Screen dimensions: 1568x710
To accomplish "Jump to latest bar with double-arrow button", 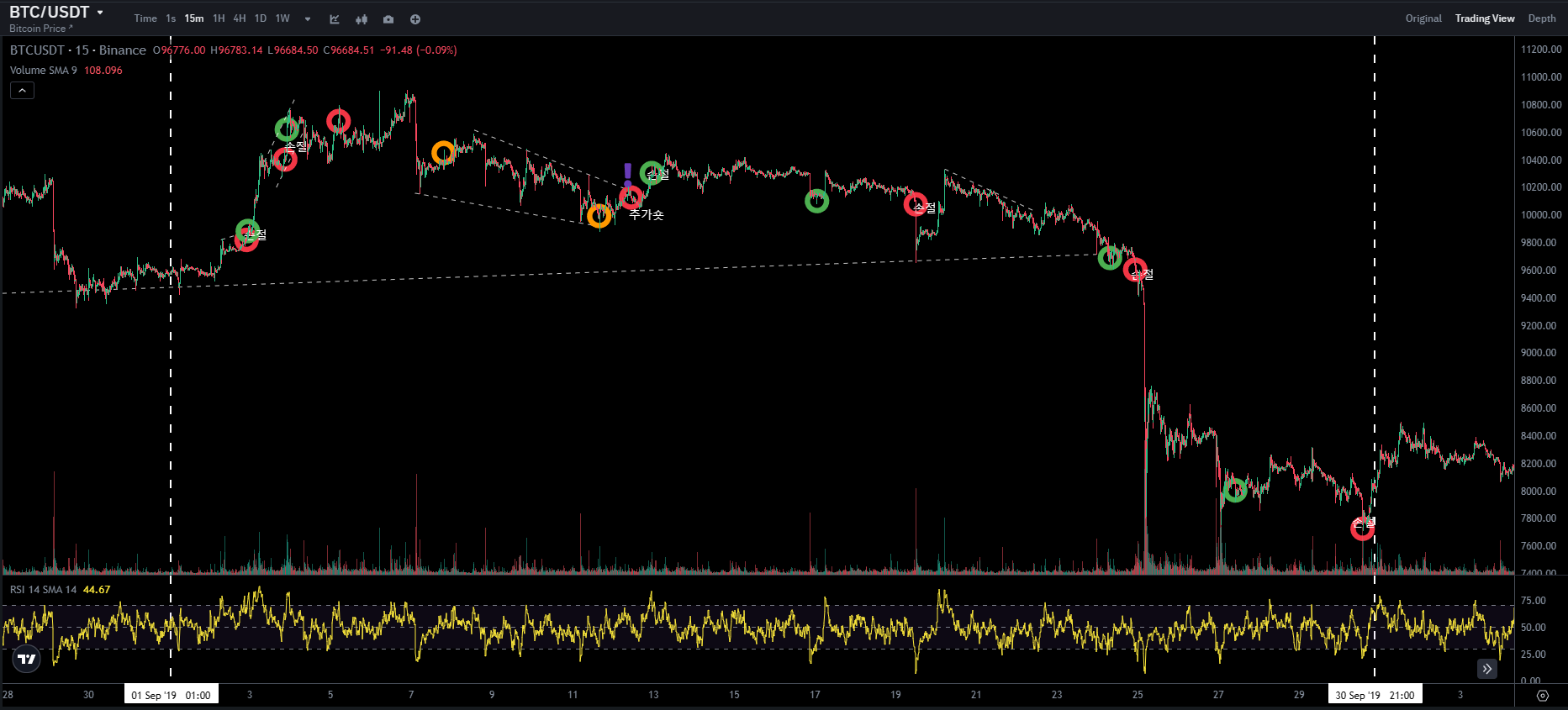I will tap(1487, 669).
